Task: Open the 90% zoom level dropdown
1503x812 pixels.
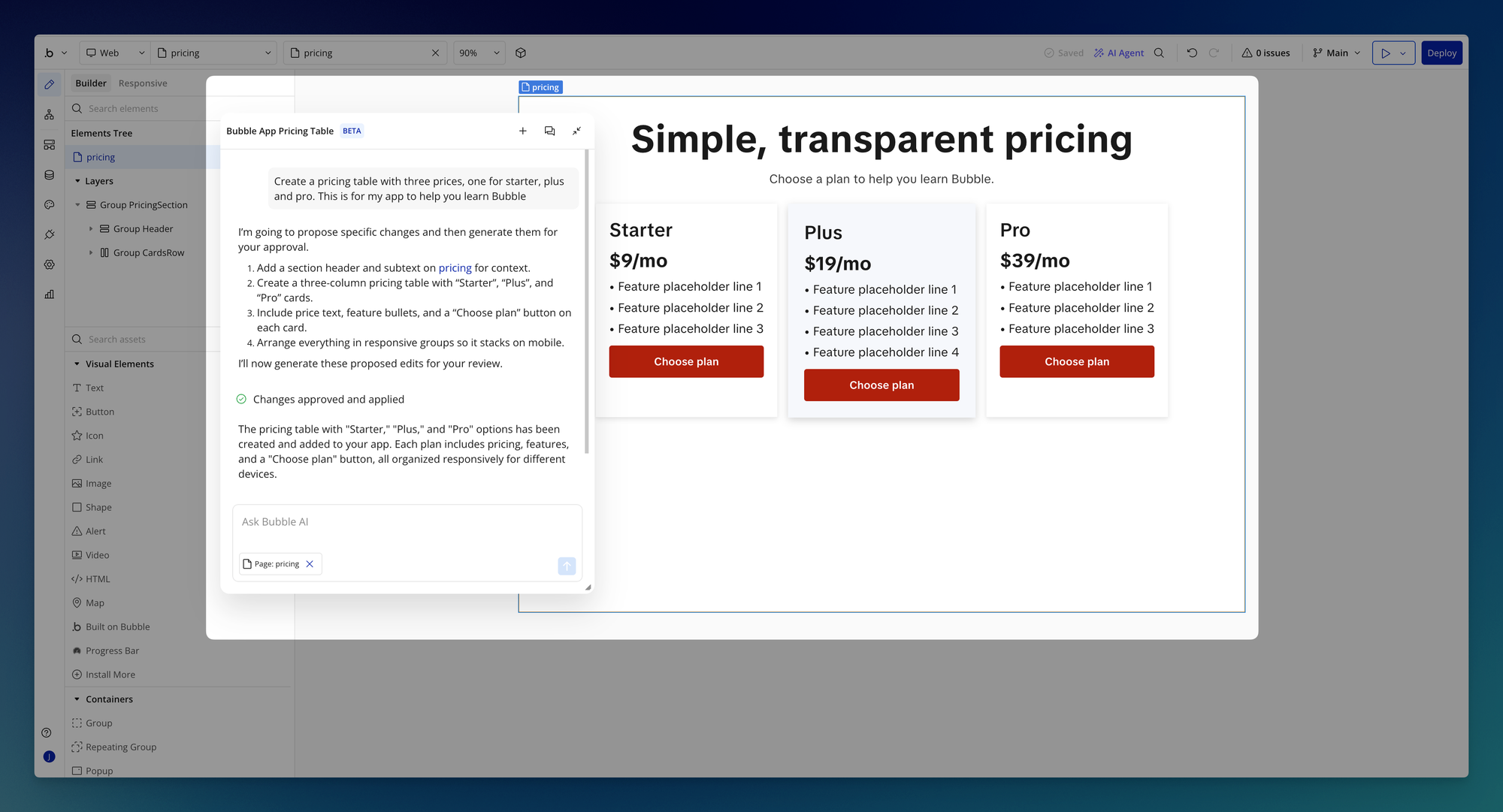Action: click(x=479, y=53)
